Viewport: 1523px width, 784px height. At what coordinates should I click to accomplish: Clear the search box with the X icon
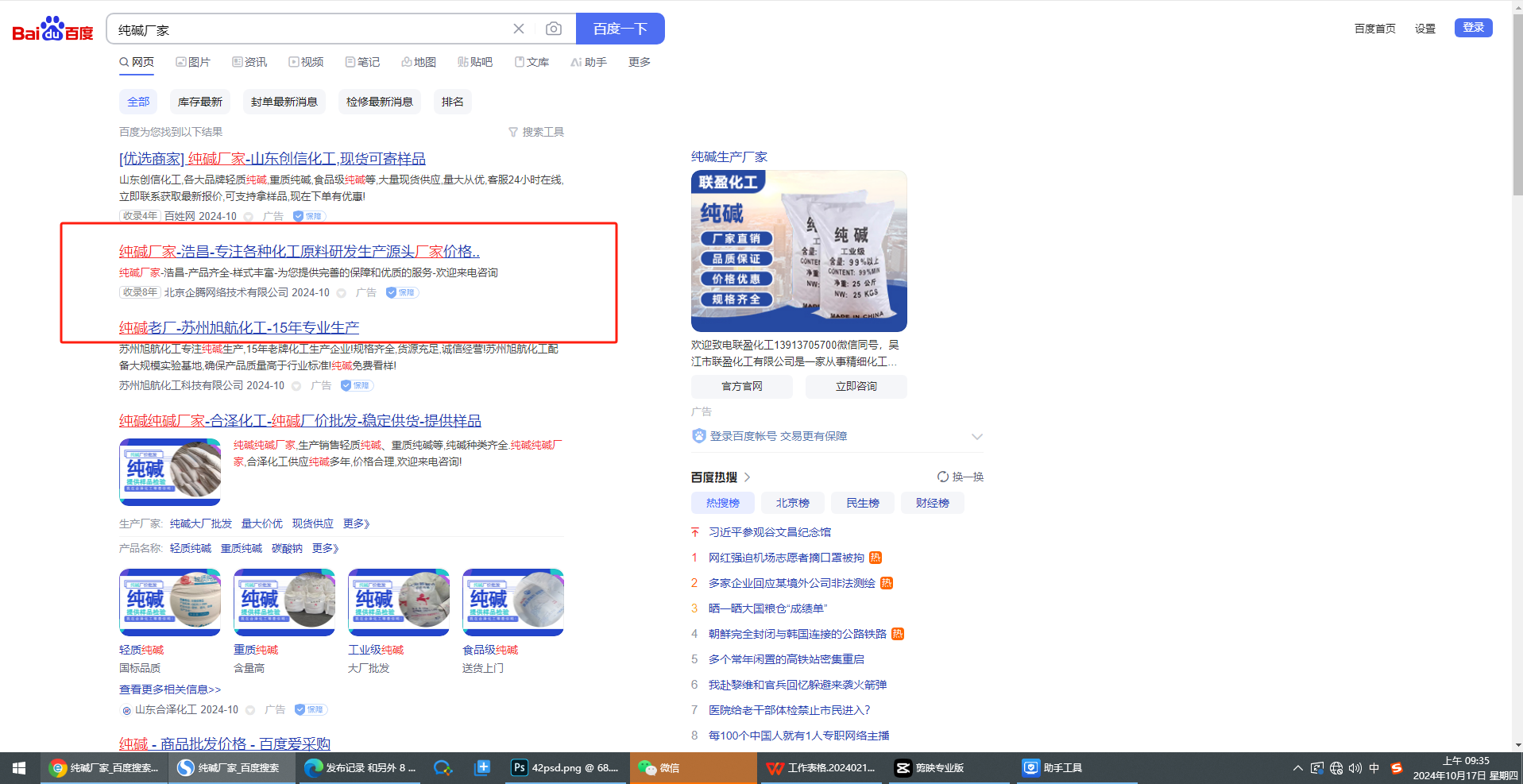pyautogui.click(x=519, y=29)
